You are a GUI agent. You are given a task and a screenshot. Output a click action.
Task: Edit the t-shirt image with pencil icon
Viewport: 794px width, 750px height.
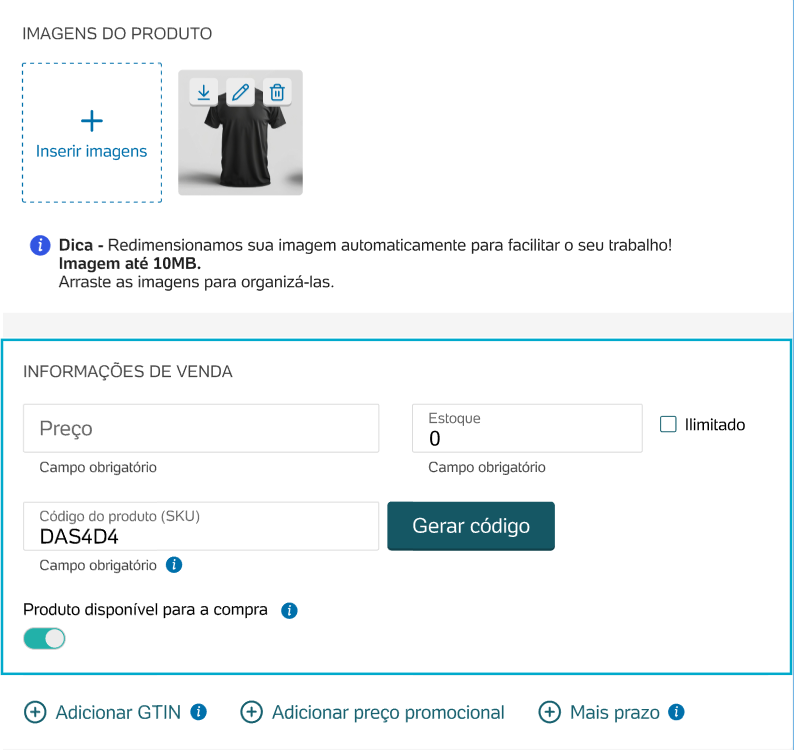[241, 92]
